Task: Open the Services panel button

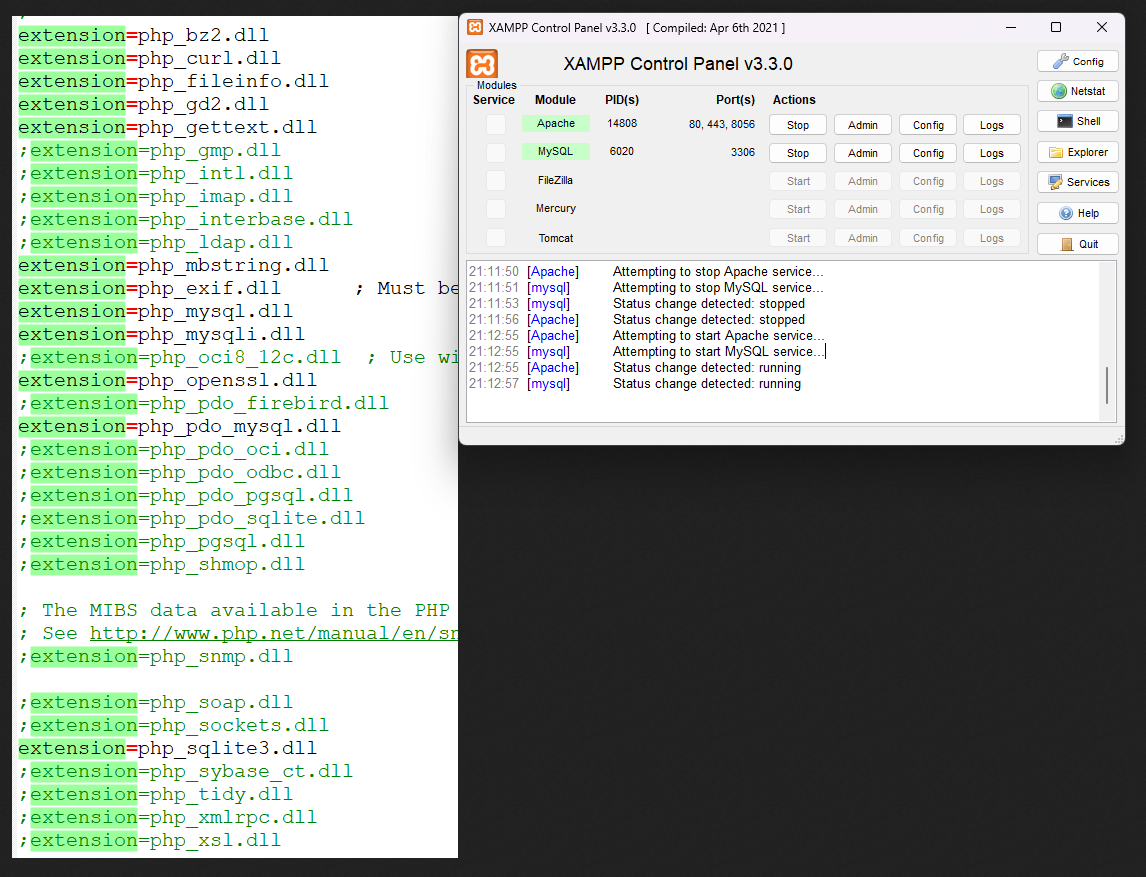Action: click(x=1077, y=182)
